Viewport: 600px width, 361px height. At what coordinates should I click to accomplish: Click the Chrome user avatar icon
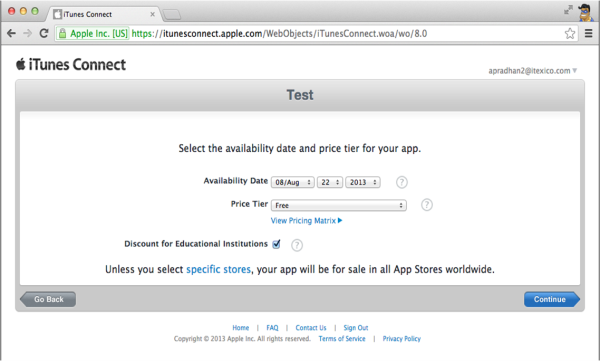tap(585, 12)
